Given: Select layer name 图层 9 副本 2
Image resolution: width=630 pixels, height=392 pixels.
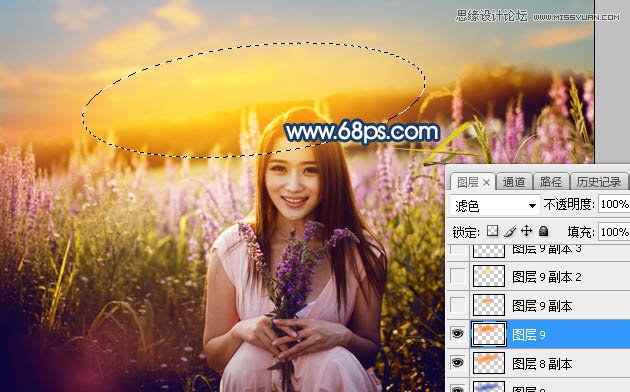Looking at the screenshot, I should pos(547,277).
